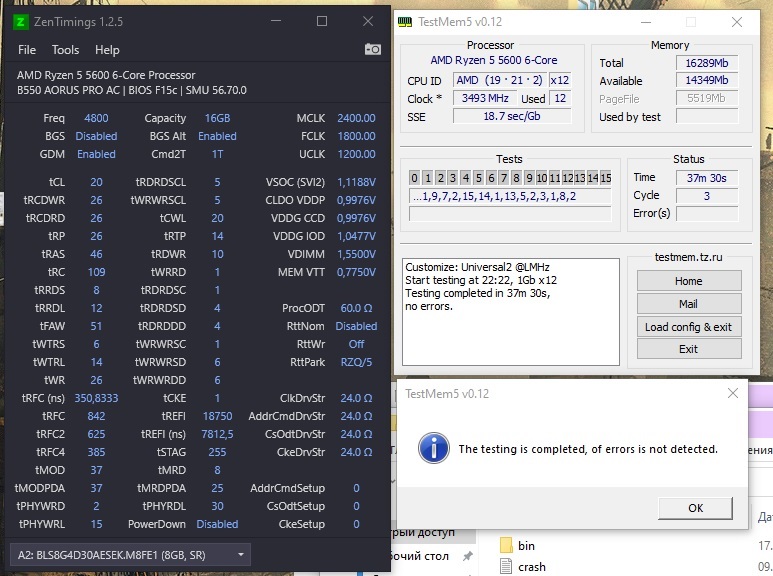The width and height of the screenshot is (773, 576).
Task: Open the File menu in ZenTimings
Action: tap(27, 50)
